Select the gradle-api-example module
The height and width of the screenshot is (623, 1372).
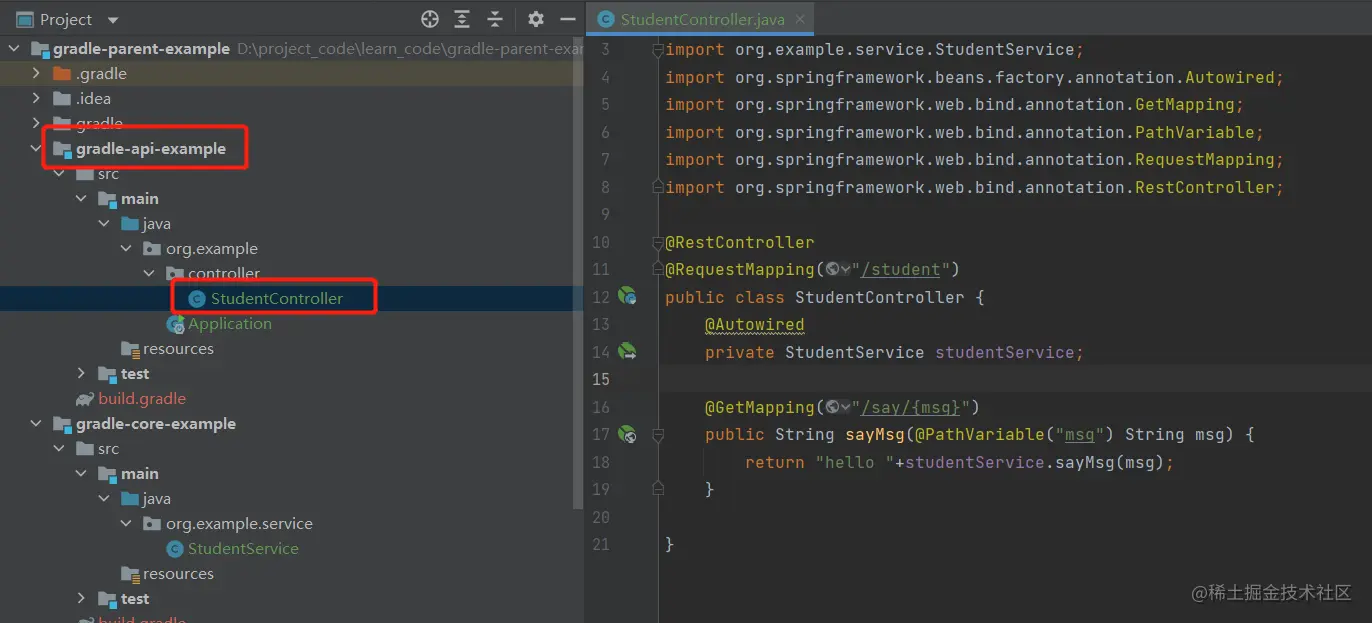(151, 148)
